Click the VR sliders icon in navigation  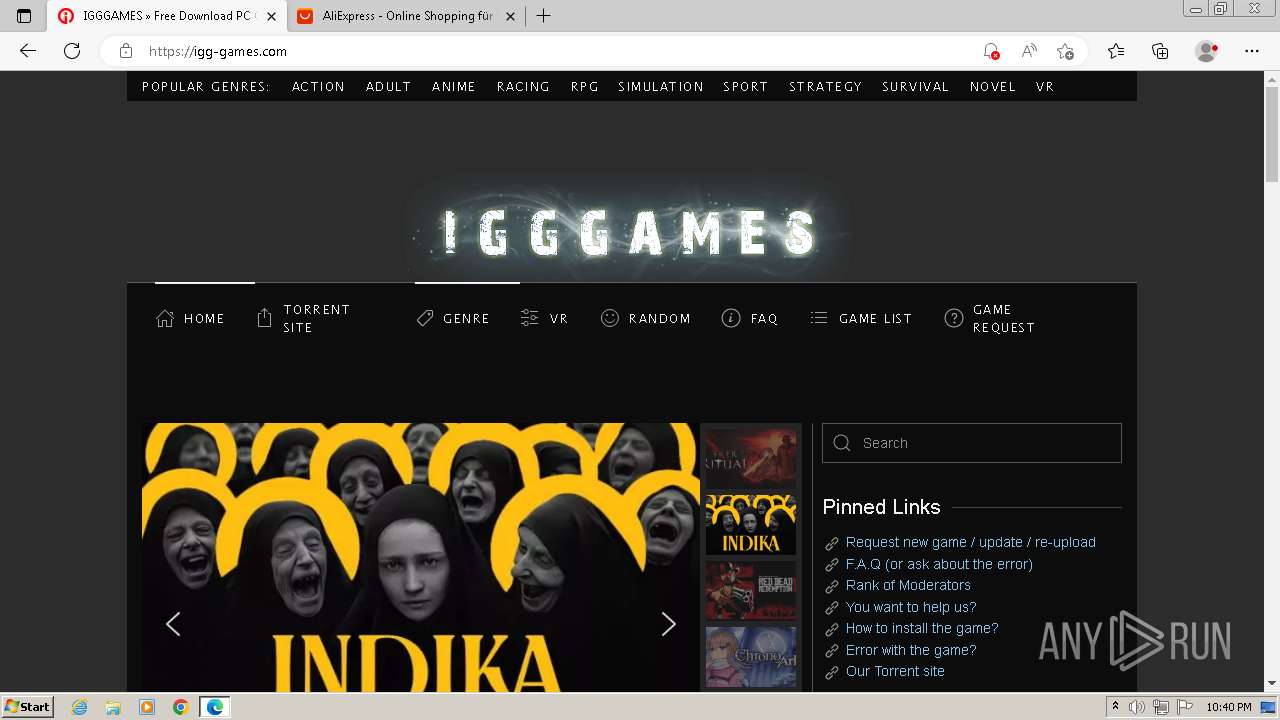[530, 318]
